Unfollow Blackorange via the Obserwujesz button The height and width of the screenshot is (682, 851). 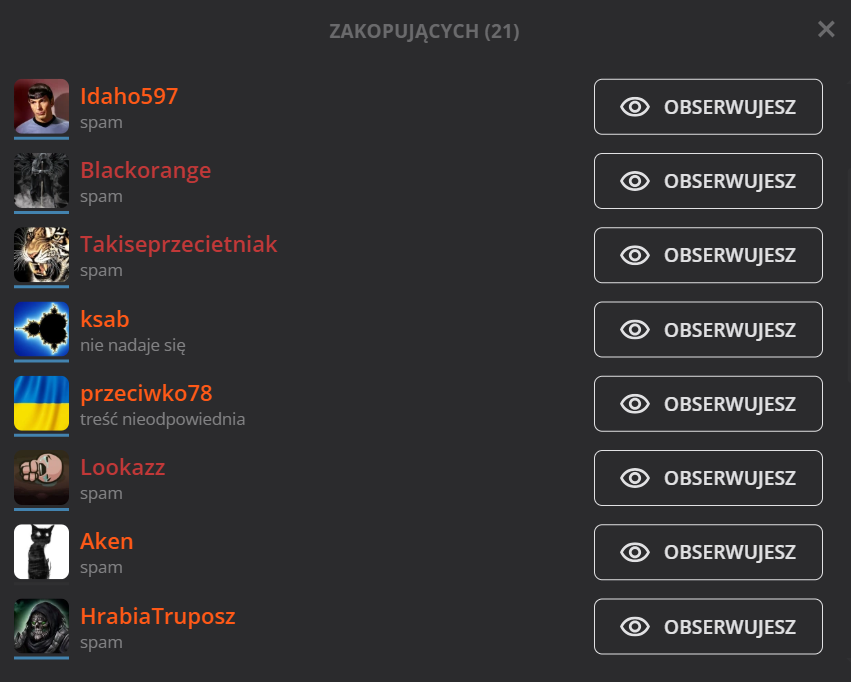[x=708, y=181]
